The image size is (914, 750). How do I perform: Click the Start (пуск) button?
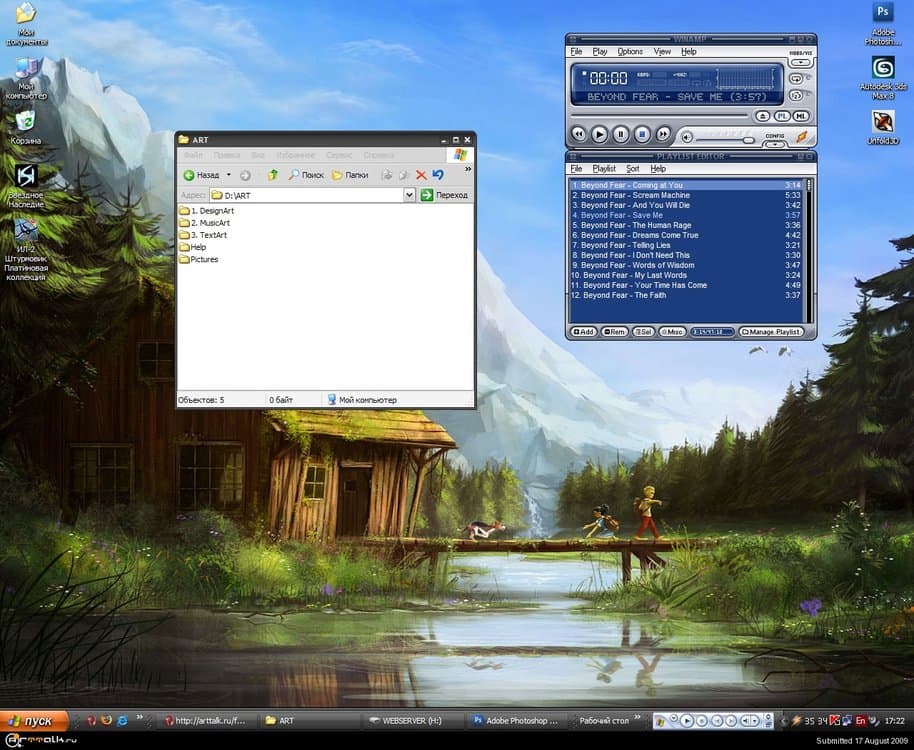[x=34, y=721]
